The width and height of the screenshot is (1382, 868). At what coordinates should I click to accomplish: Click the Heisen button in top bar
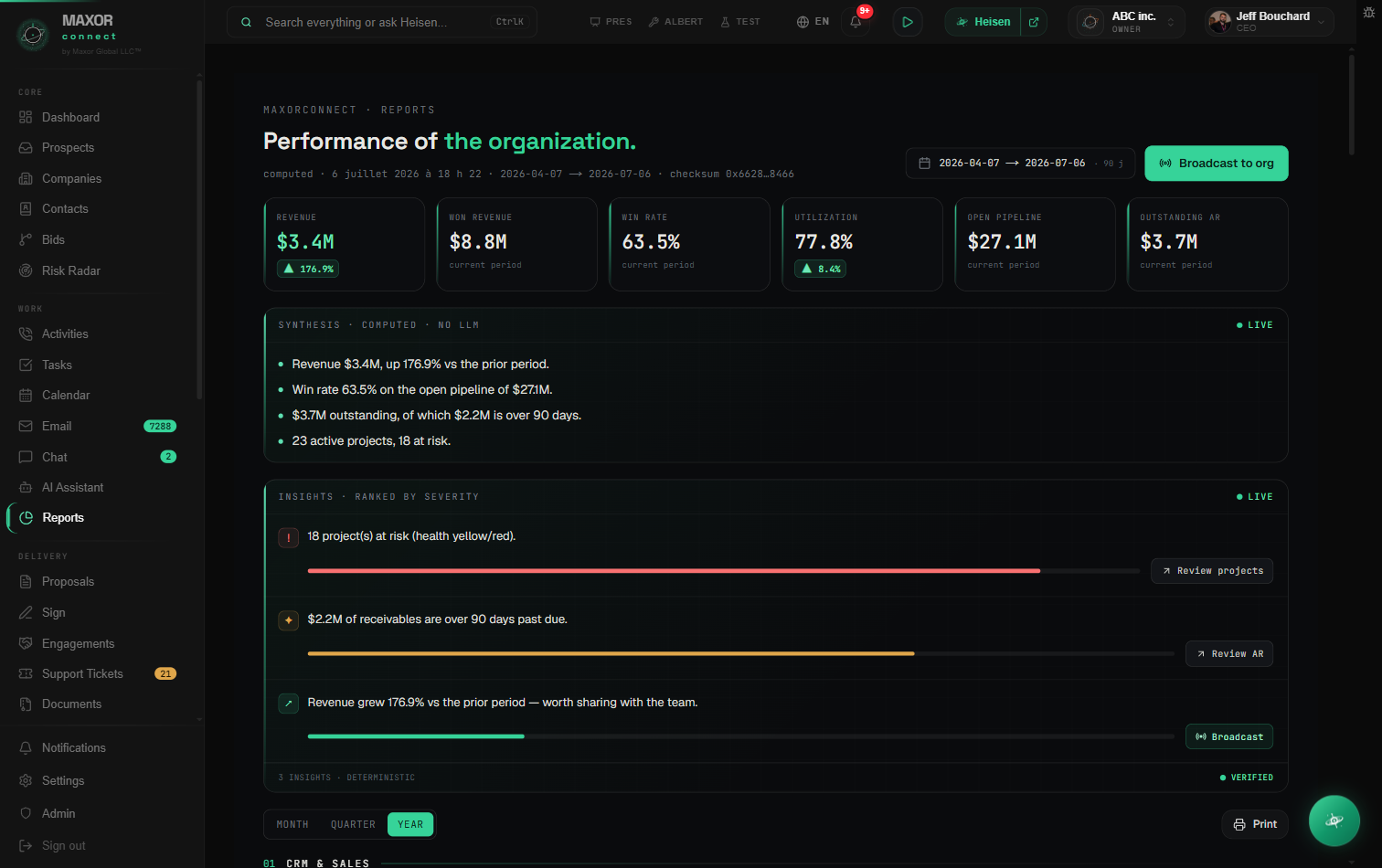point(983,22)
